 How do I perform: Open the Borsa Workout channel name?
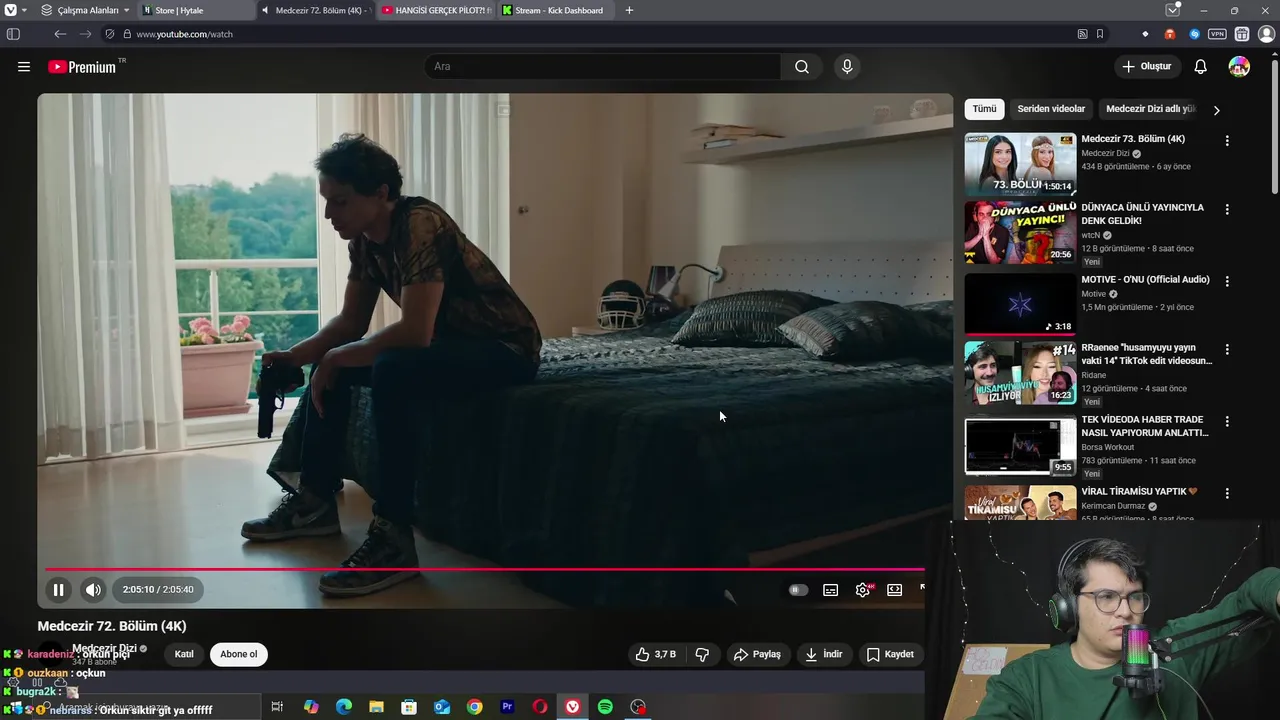click(x=1107, y=447)
